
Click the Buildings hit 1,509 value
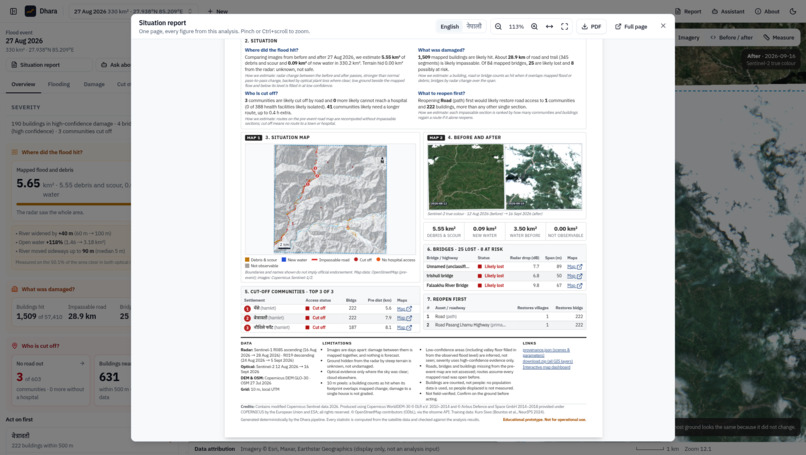[x=26, y=316]
